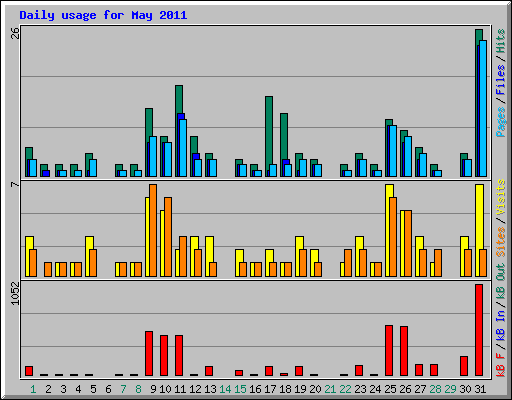Click the red kB bar for day 1
The width and height of the screenshot is (512, 400).
[x=29, y=371]
